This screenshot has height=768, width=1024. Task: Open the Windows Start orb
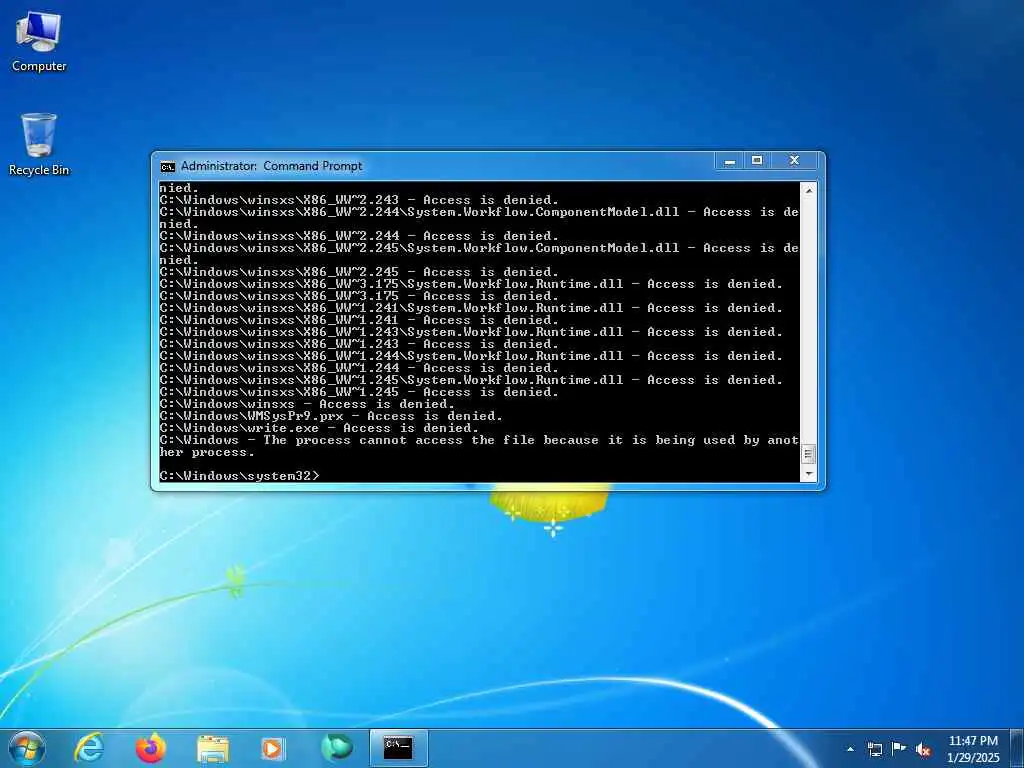[x=27, y=748]
